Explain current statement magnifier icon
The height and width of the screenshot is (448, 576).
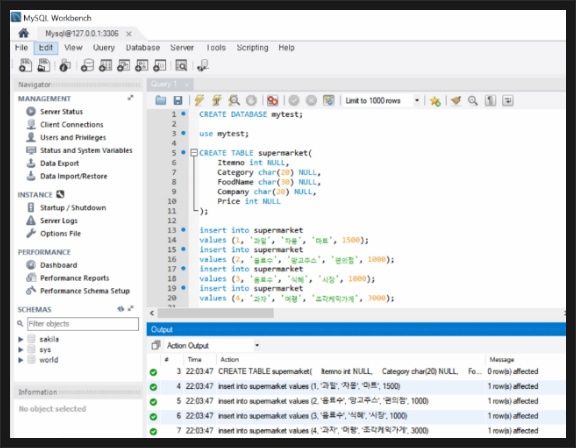click(234, 100)
